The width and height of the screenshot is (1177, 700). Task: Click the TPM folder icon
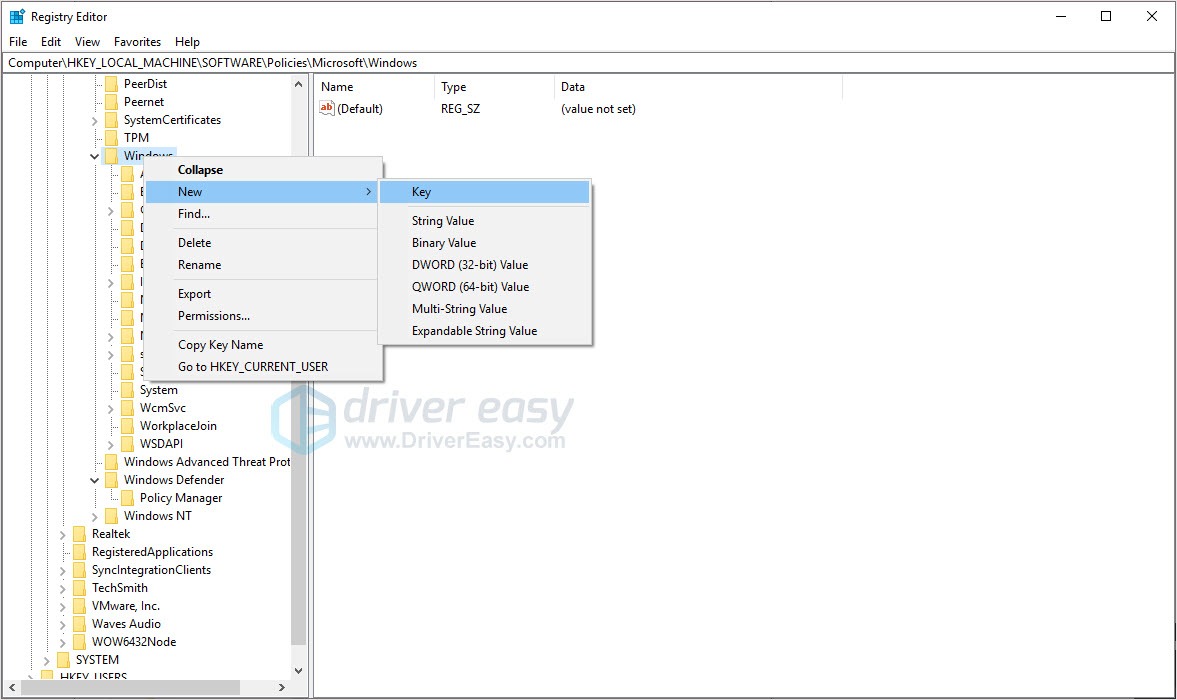[x=111, y=137]
